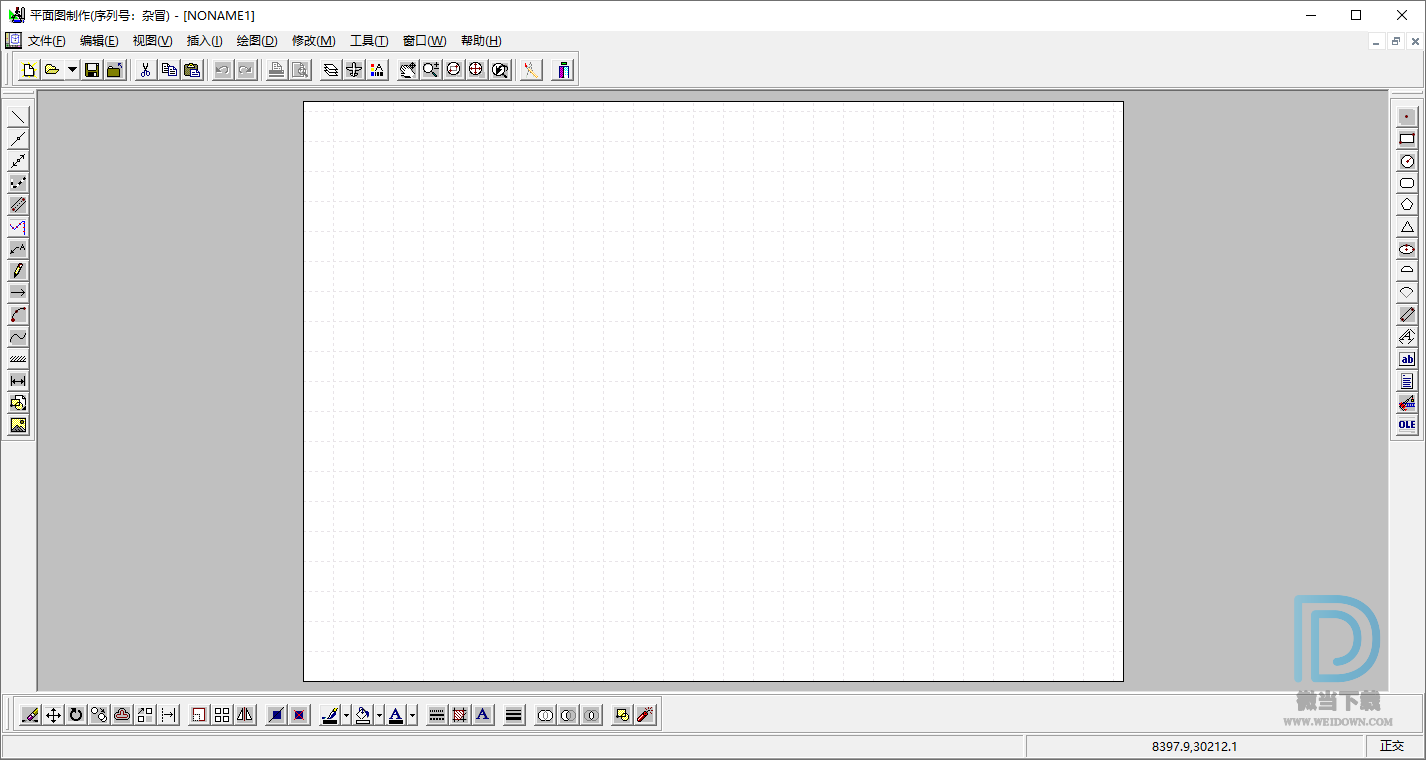
Task: Click the print icon in toolbar
Action: [276, 70]
